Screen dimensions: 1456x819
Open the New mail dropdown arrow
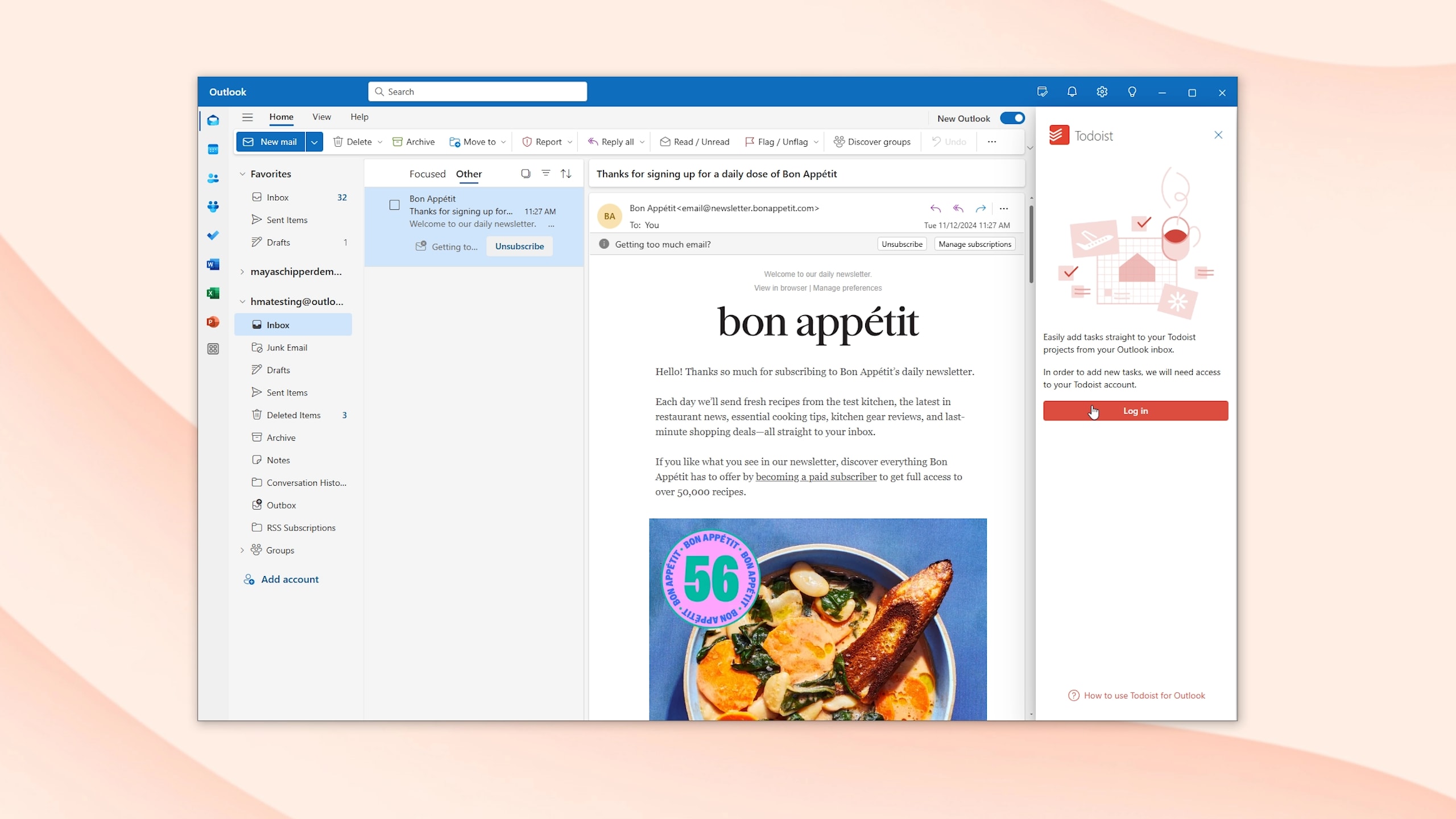(x=314, y=142)
